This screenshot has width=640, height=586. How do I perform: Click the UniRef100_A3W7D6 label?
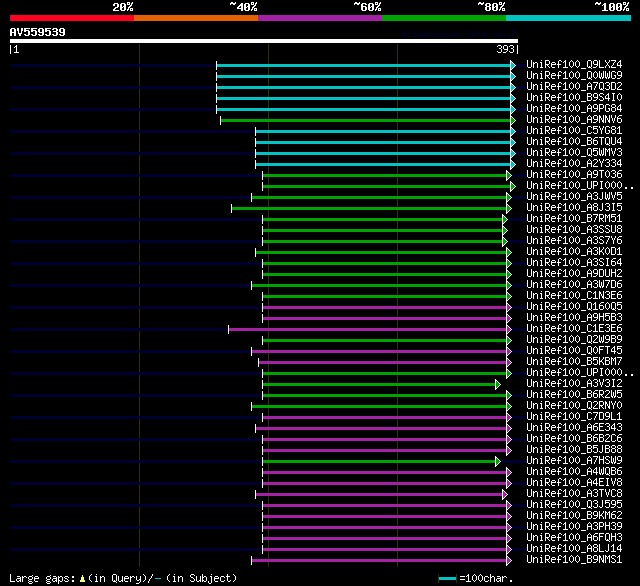[574, 285]
